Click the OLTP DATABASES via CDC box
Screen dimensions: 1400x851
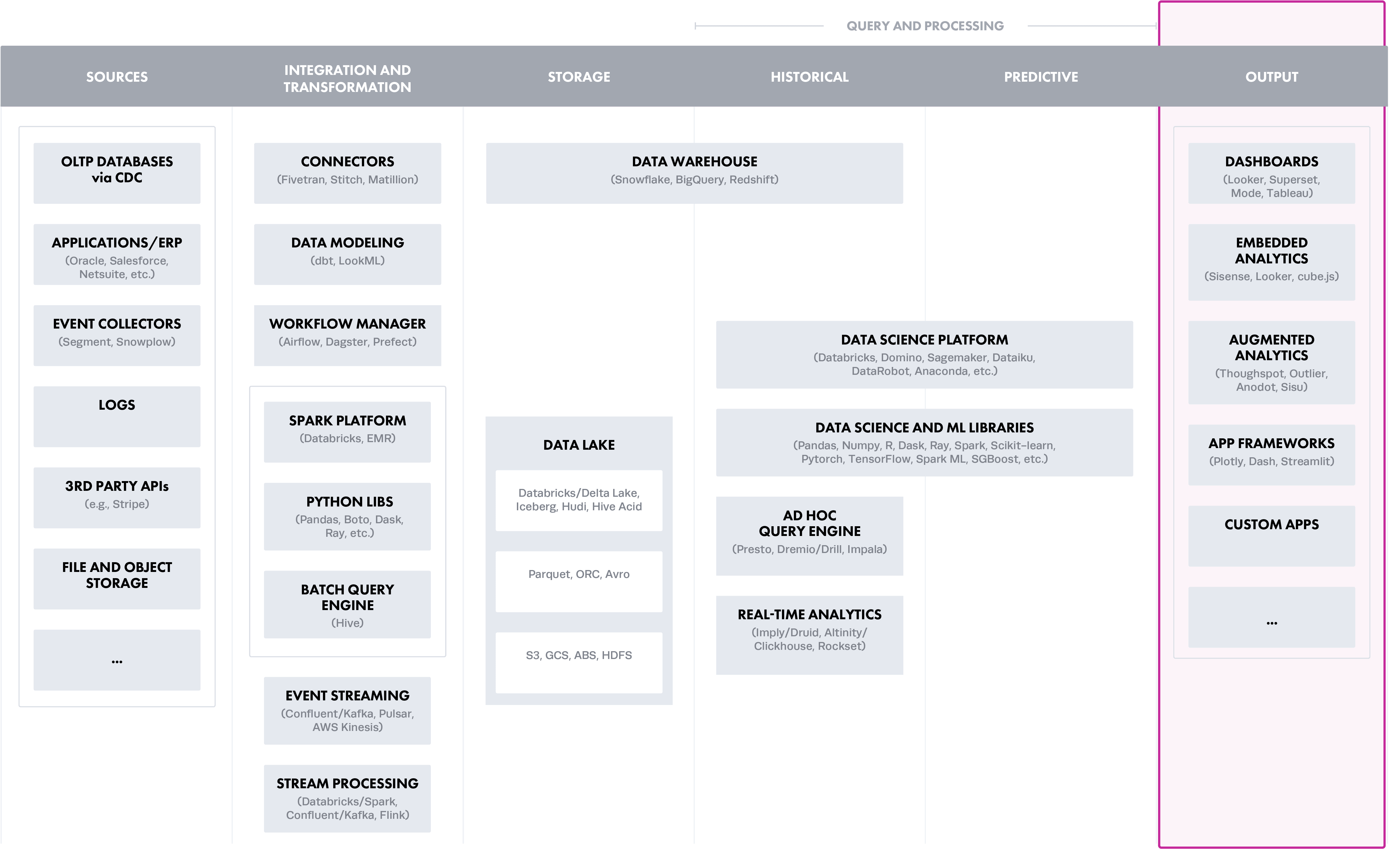click(x=117, y=174)
